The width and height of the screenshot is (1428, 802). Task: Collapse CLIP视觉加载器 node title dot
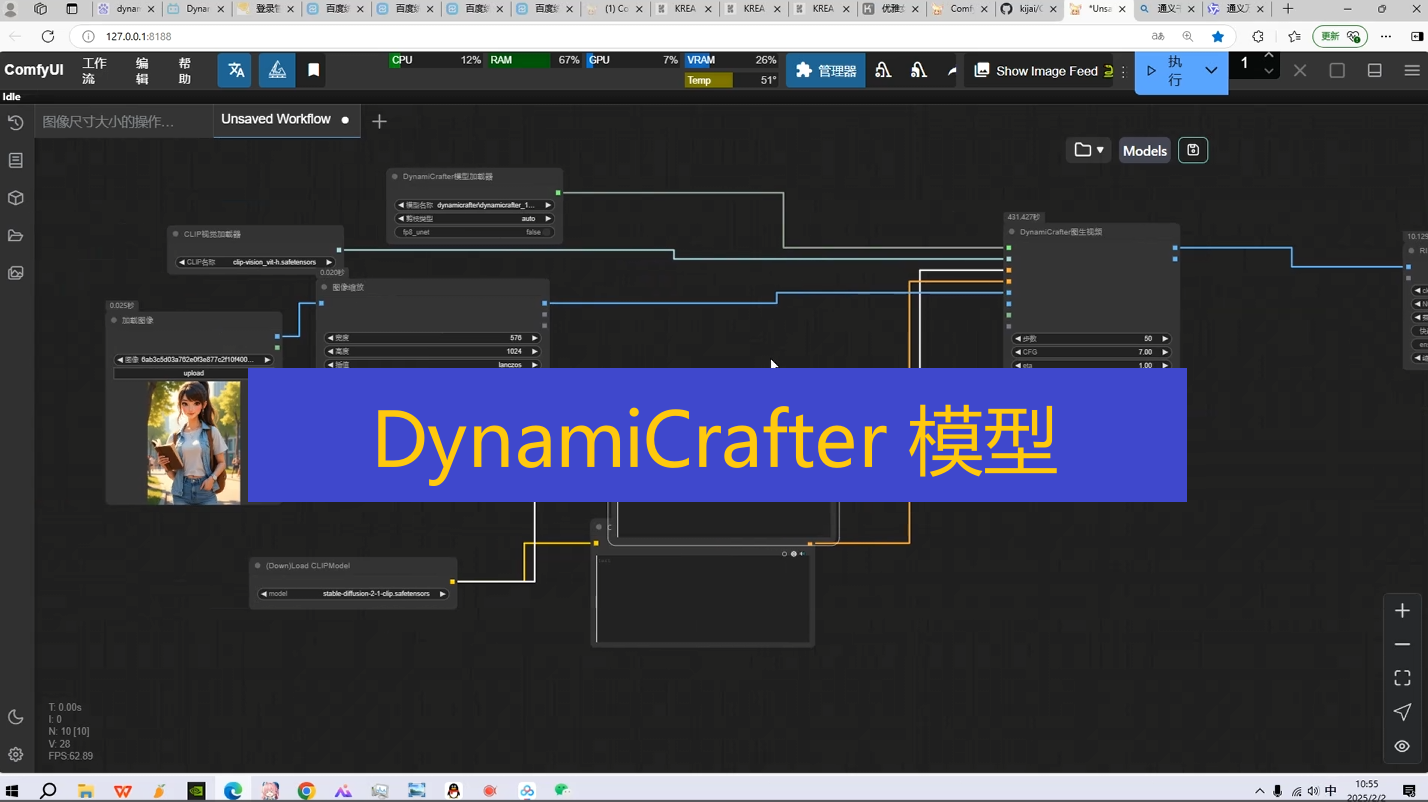click(x=176, y=234)
